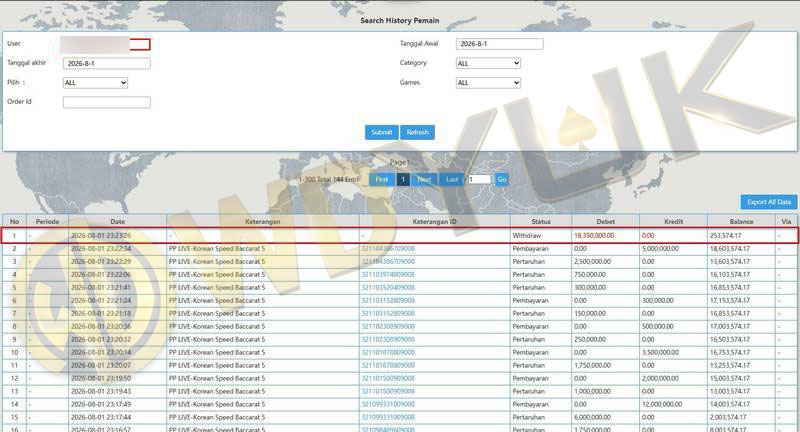800x432 pixels.
Task: Click date 2026-08-01 23:23:26
Action: tap(101, 236)
